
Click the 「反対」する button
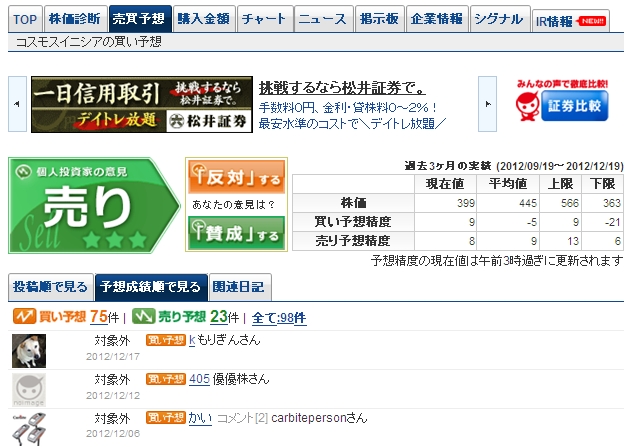237,177
